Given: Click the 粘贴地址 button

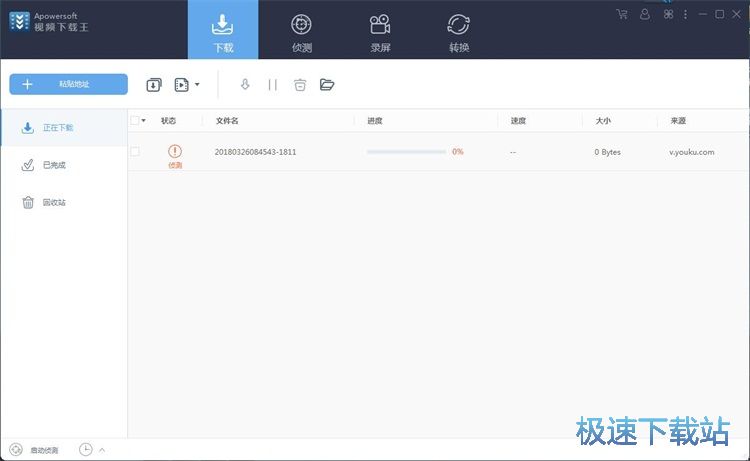Looking at the screenshot, I should click(x=68, y=84).
